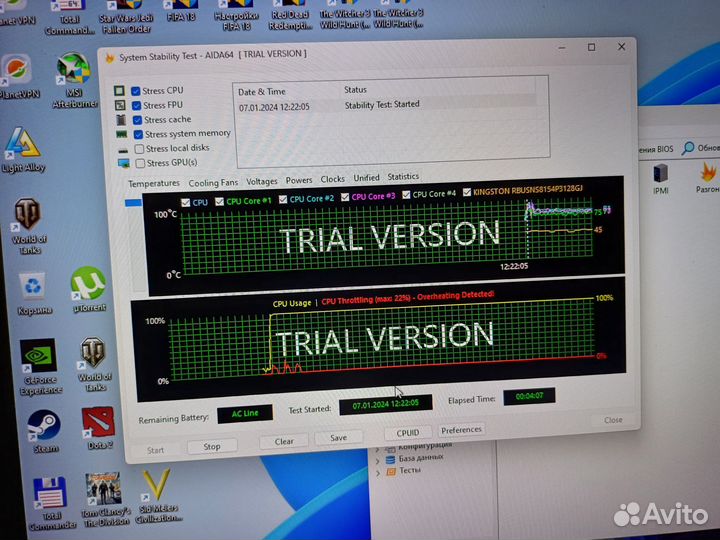
Task: Open the PlanetVPN shortcut beside MSI Afterburner
Action: coord(18,75)
